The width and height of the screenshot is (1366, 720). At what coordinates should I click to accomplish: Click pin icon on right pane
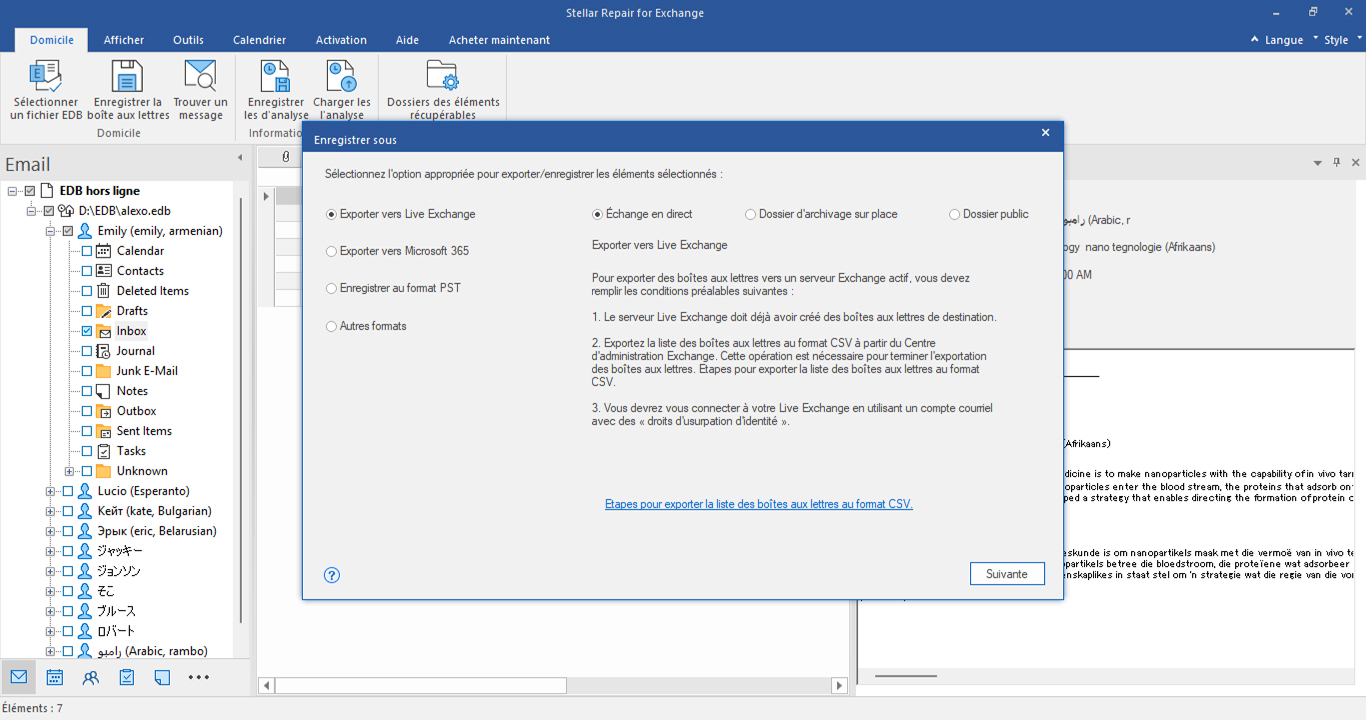click(1337, 162)
